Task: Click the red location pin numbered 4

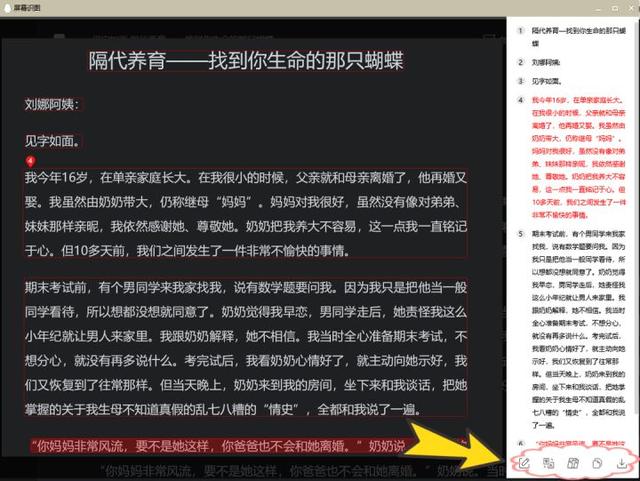Action: (x=30, y=161)
